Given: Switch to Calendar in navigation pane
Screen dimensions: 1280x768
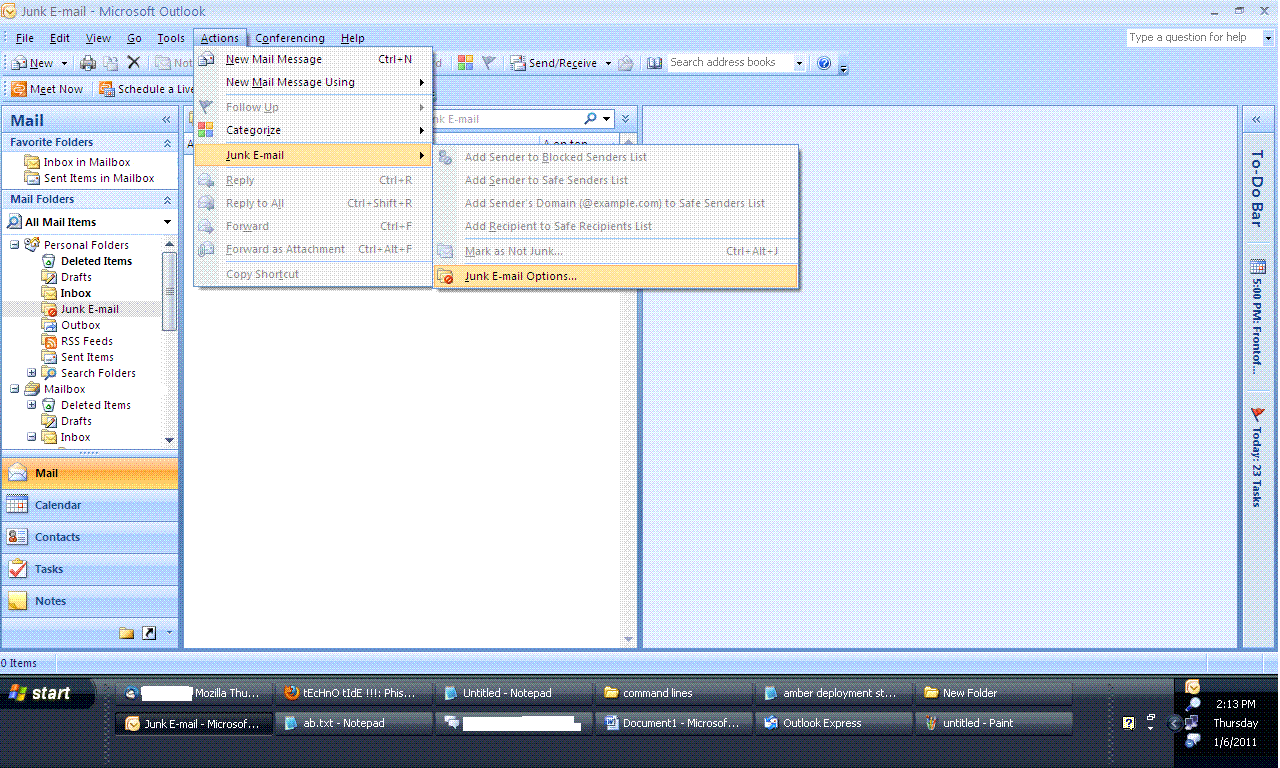Looking at the screenshot, I should point(90,505).
